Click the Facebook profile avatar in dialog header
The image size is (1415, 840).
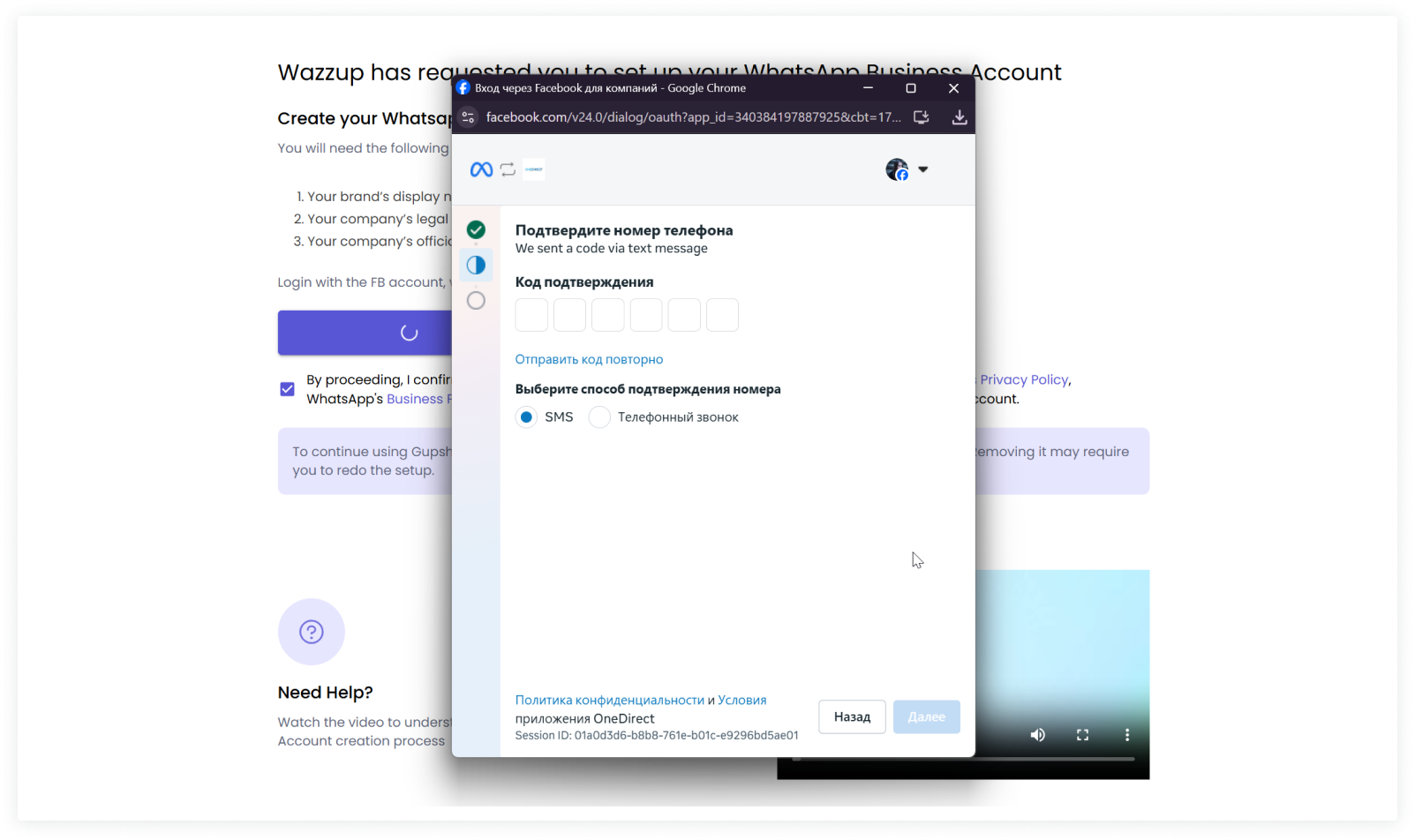[x=897, y=169]
